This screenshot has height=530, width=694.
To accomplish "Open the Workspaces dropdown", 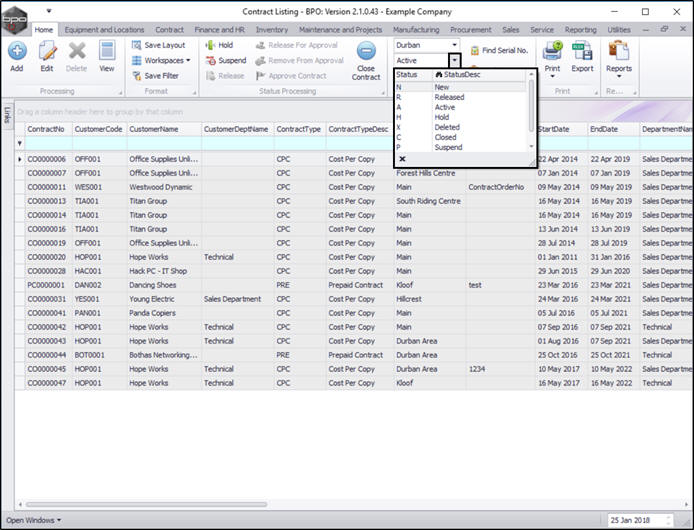I will pyautogui.click(x=161, y=60).
